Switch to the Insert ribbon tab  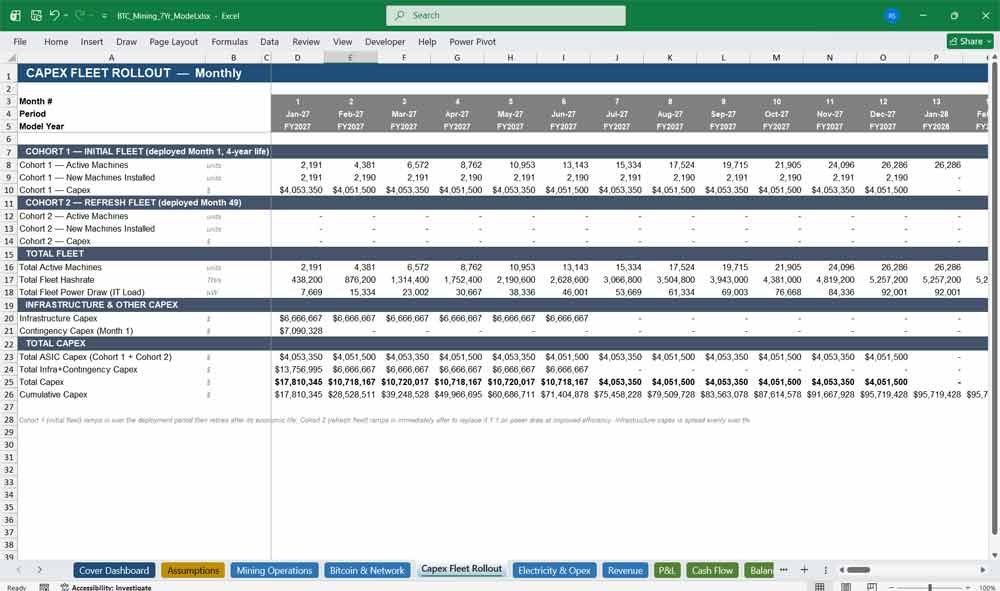coord(92,41)
